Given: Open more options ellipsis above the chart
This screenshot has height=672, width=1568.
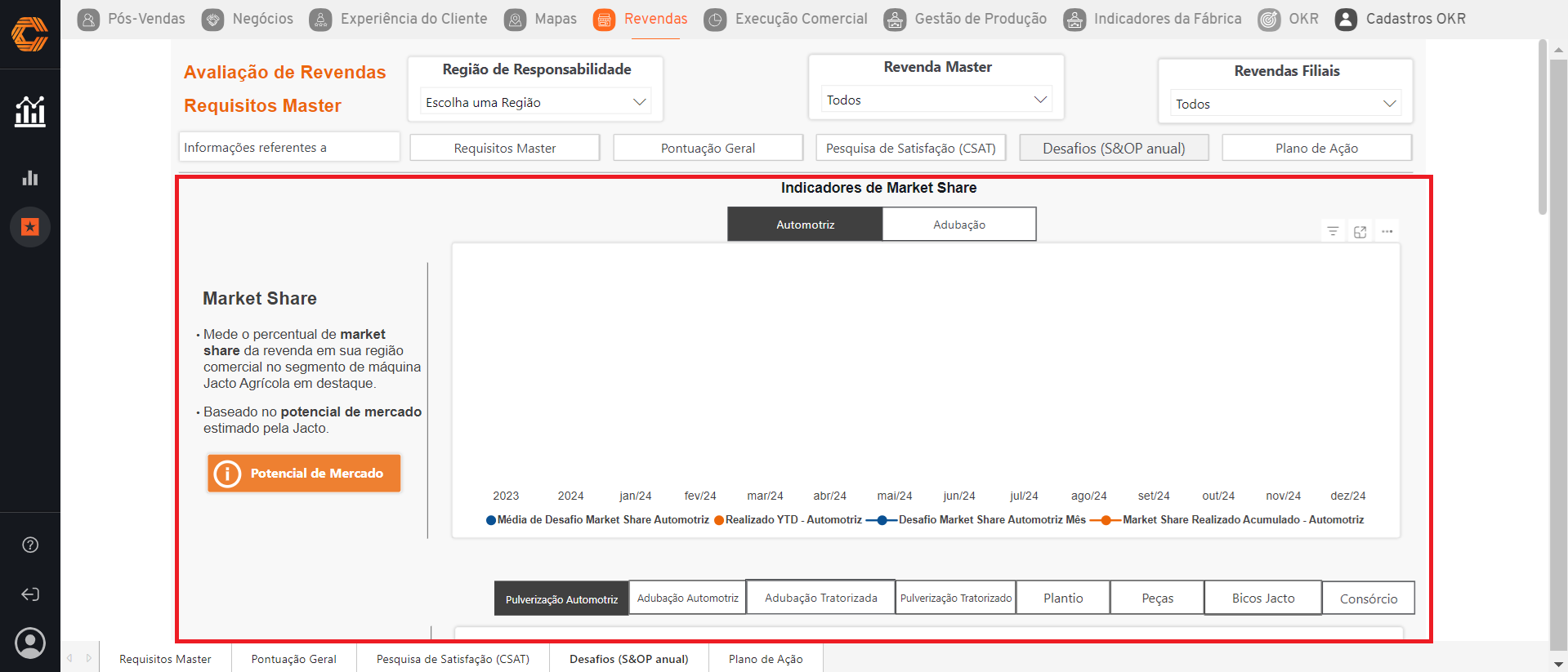Looking at the screenshot, I should click(1387, 232).
